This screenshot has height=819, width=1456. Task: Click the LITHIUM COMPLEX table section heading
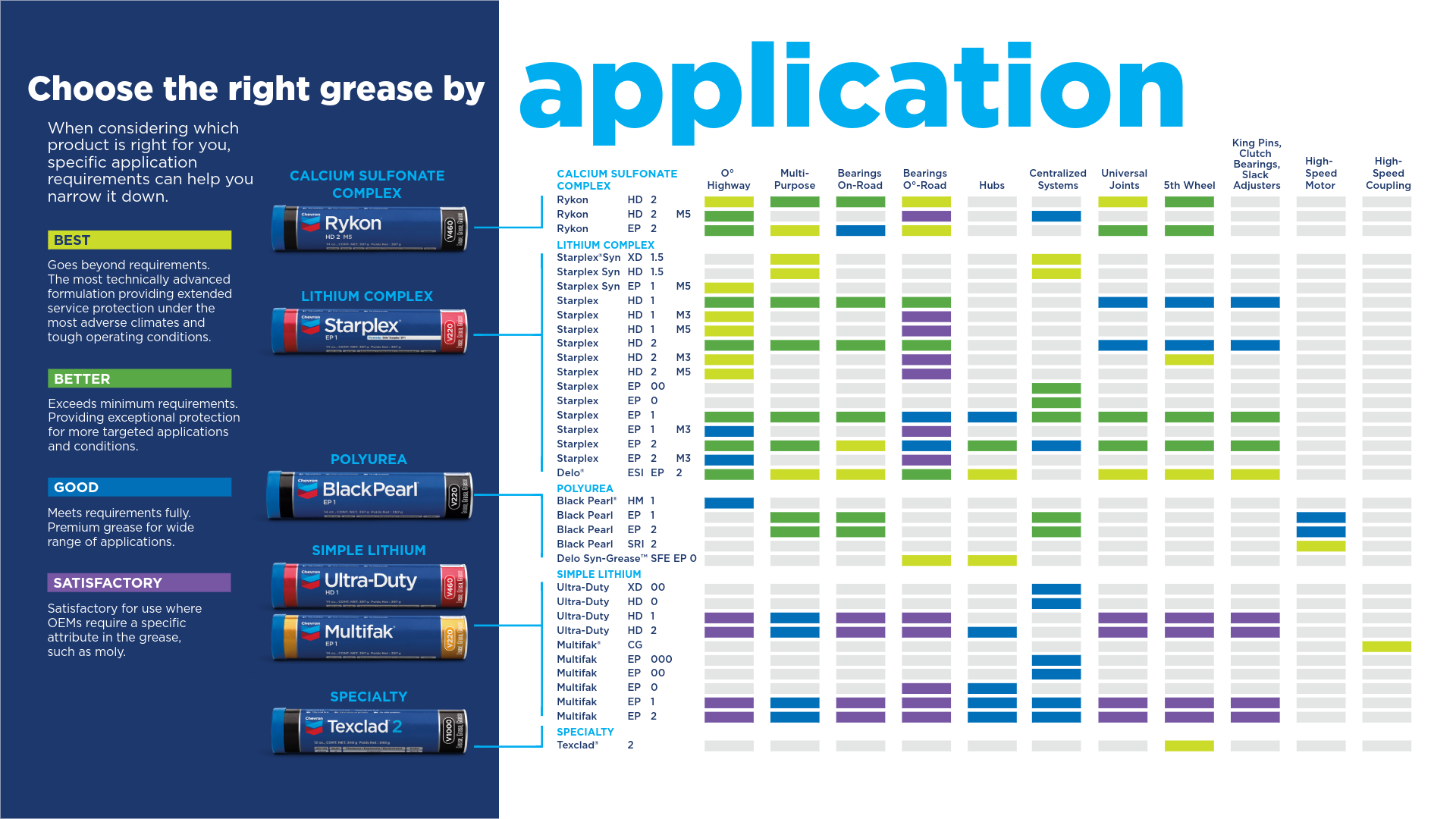point(605,245)
